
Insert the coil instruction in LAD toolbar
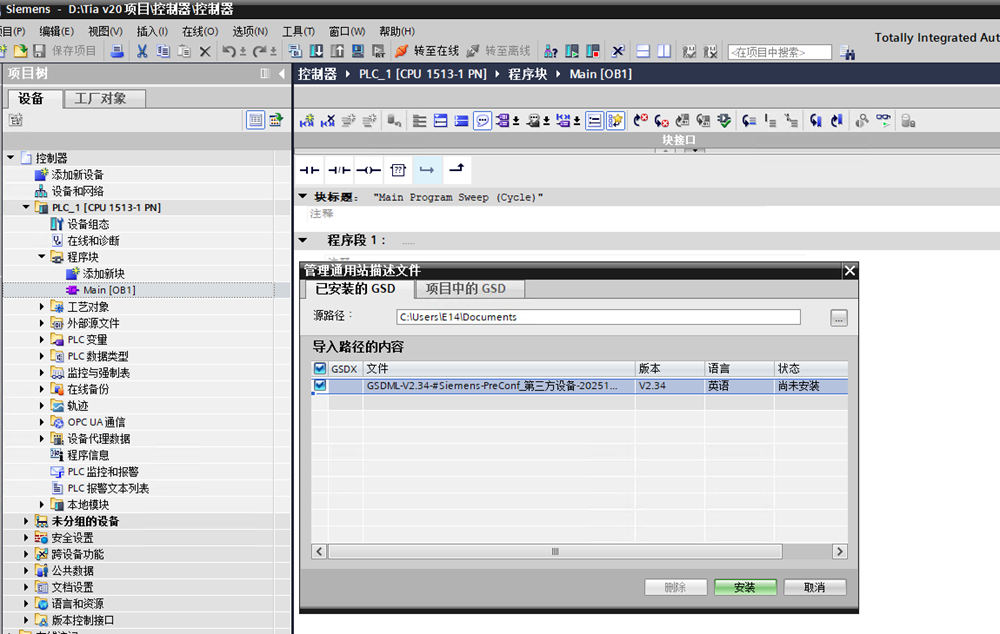click(368, 170)
